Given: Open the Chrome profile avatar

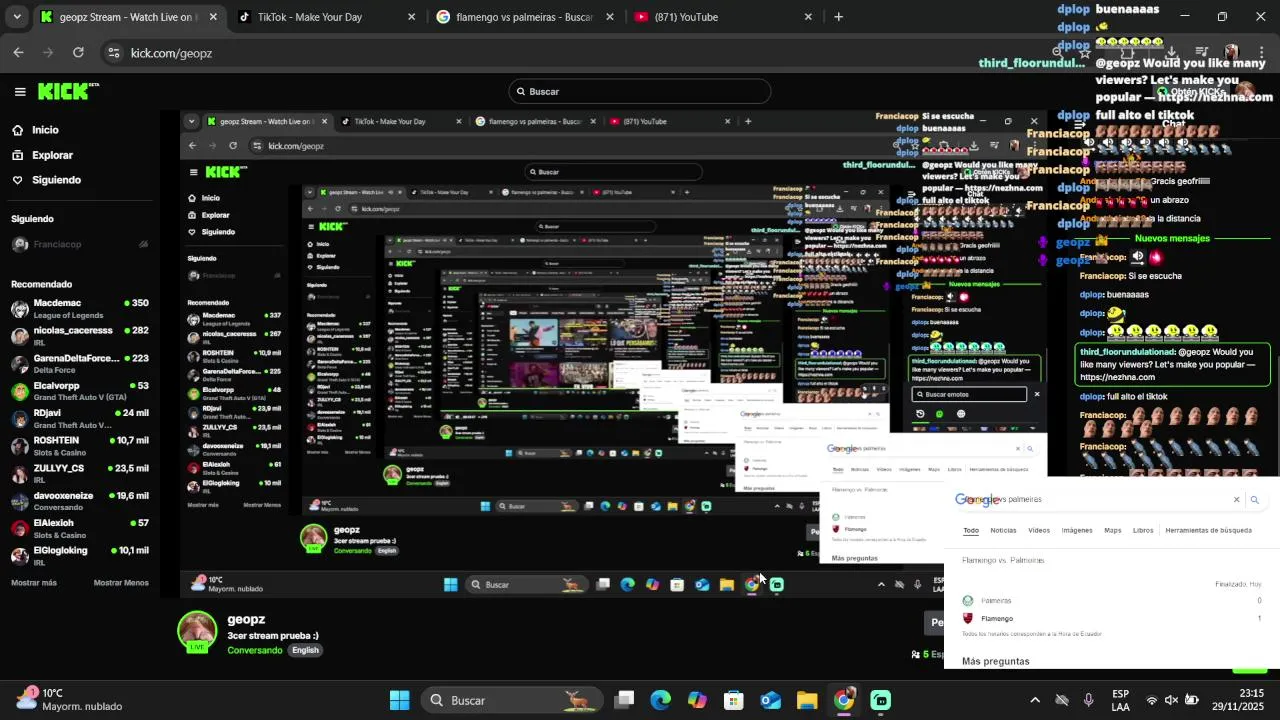Looking at the screenshot, I should click(x=1231, y=53).
